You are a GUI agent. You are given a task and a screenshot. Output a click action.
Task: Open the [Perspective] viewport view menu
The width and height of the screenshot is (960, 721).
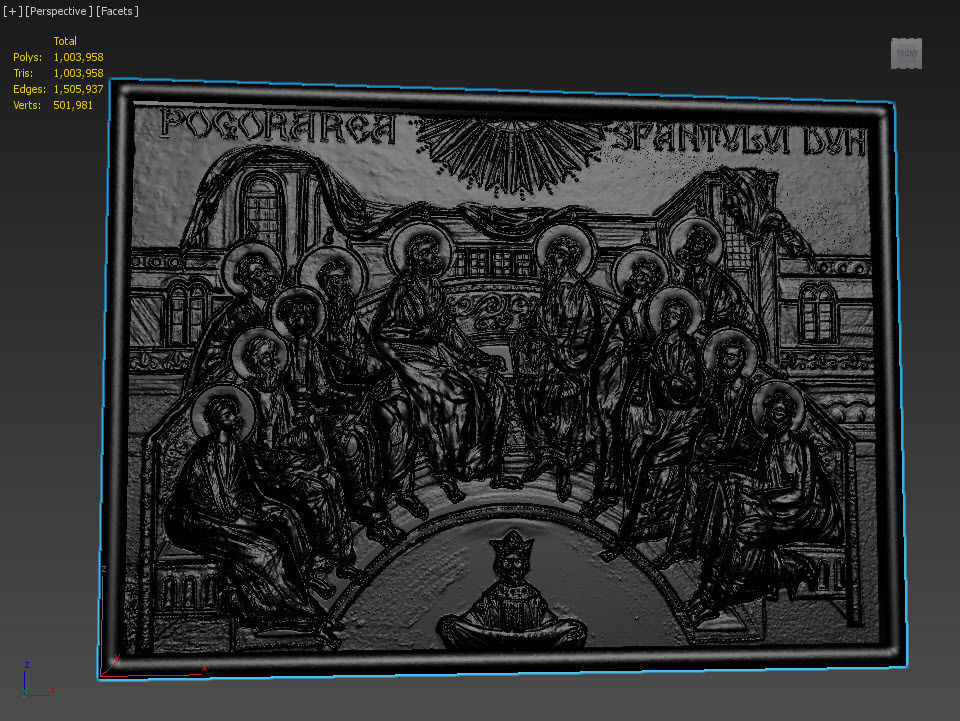(x=59, y=11)
